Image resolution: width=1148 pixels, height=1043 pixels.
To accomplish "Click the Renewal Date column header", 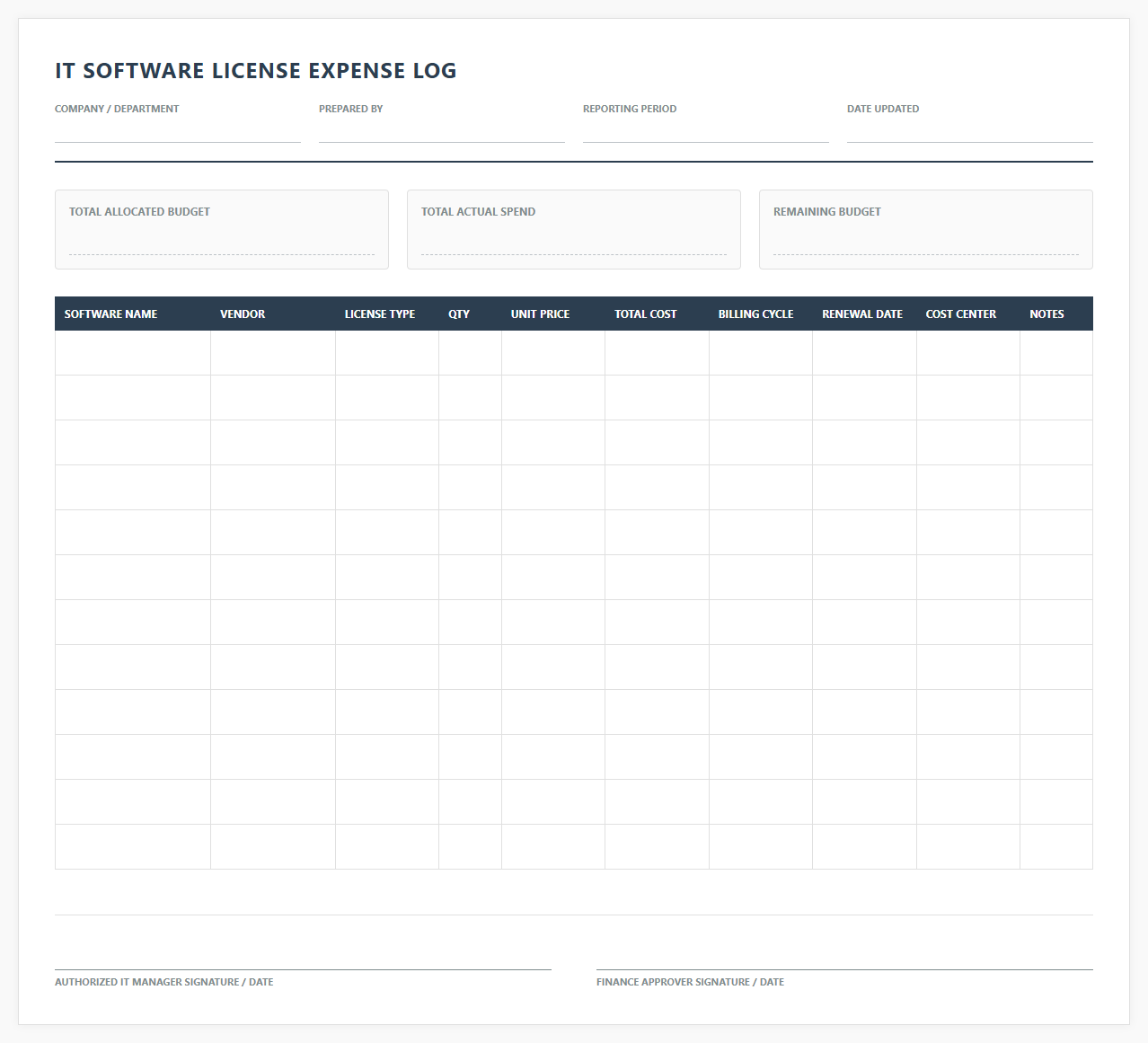I will pos(865,314).
